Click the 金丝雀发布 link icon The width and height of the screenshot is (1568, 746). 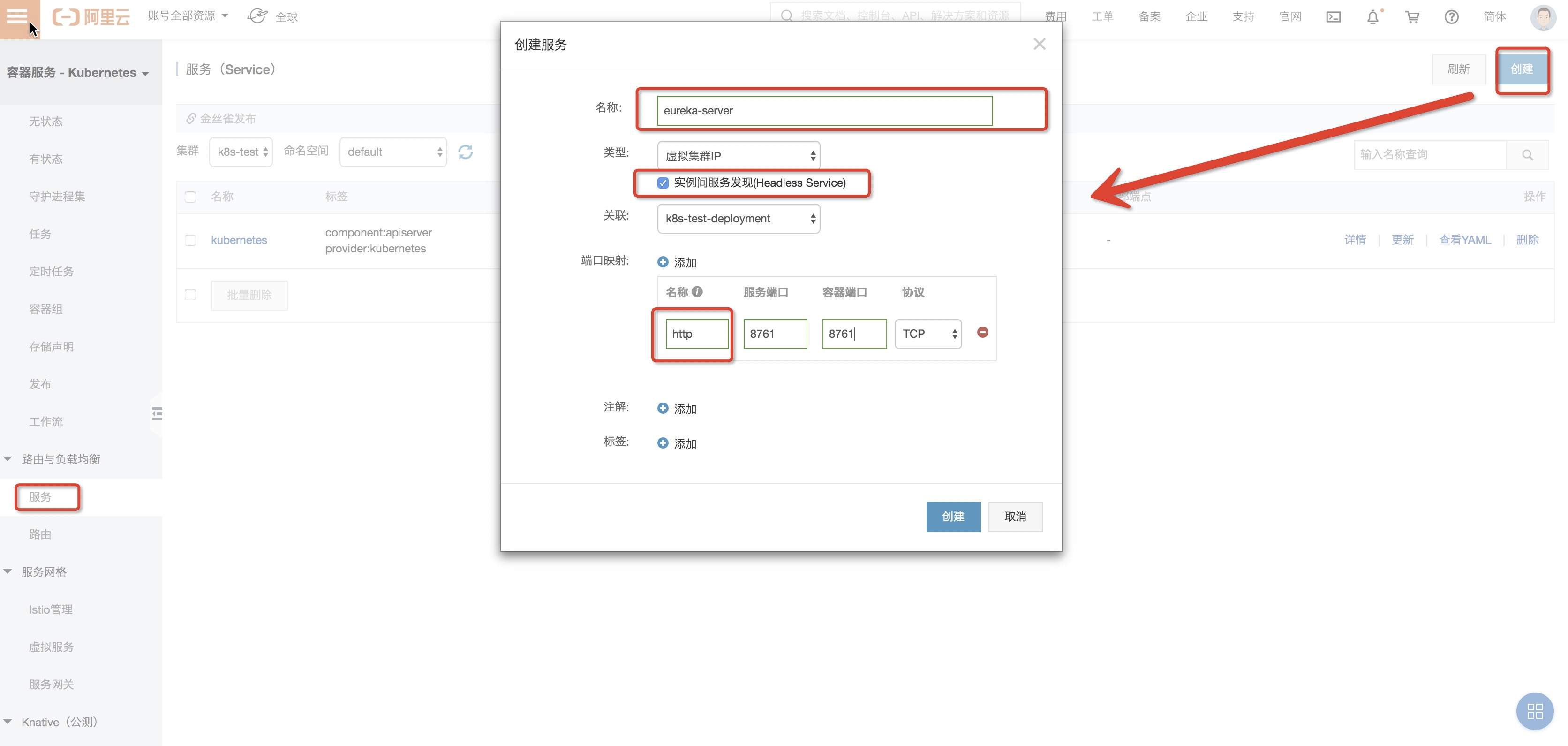[191, 118]
